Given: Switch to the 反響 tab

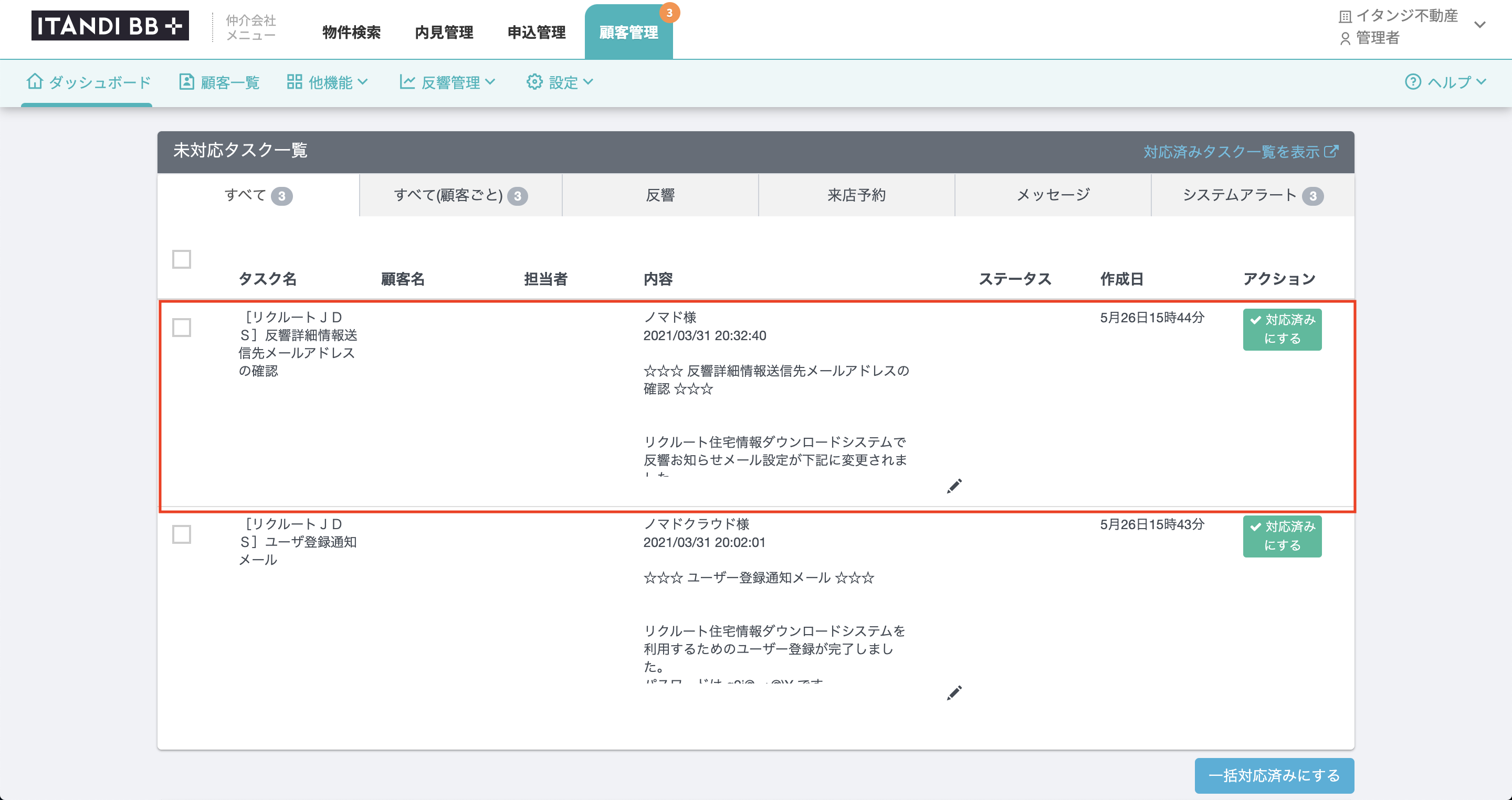Looking at the screenshot, I should tap(660, 195).
